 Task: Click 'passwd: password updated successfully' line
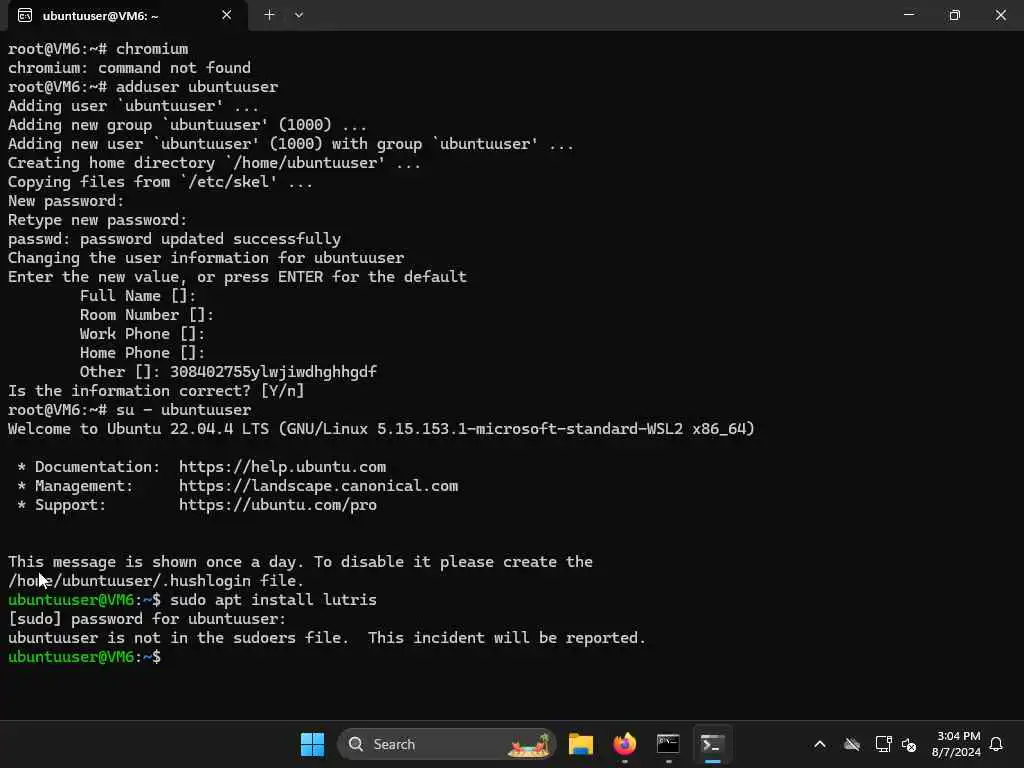coord(174,239)
